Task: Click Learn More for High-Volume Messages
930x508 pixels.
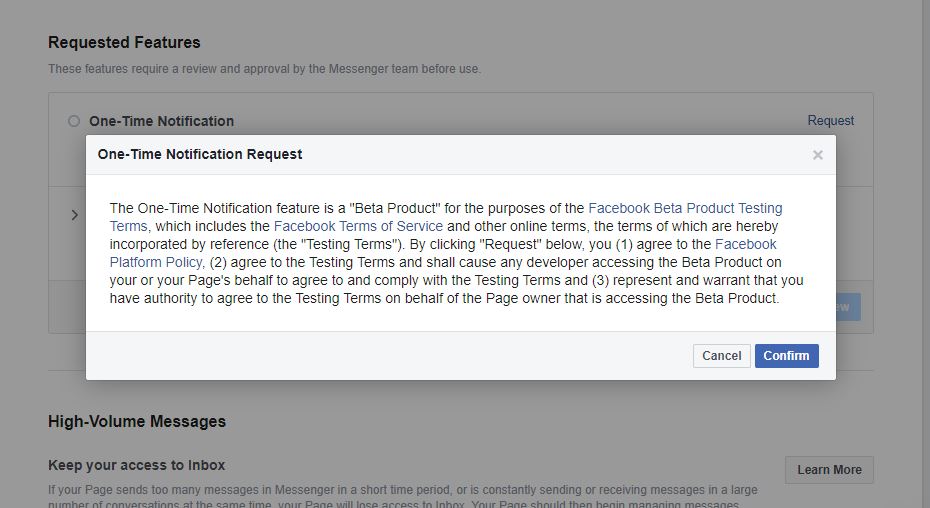Action: click(x=829, y=469)
